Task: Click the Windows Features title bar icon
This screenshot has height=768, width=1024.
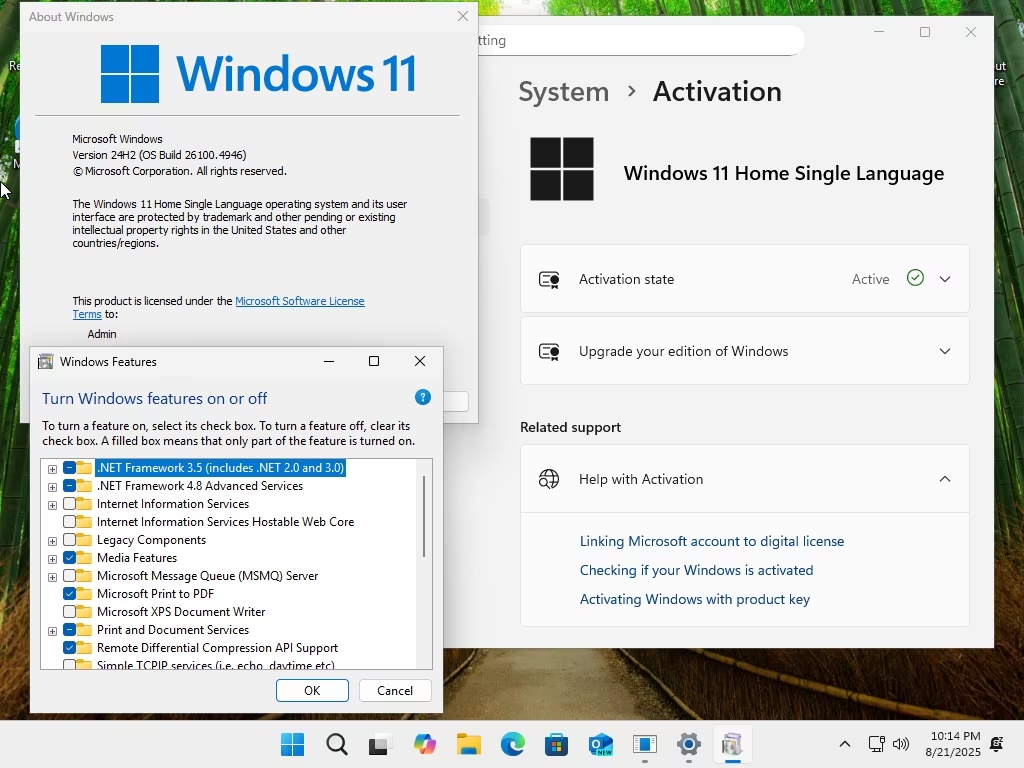Action: point(46,362)
